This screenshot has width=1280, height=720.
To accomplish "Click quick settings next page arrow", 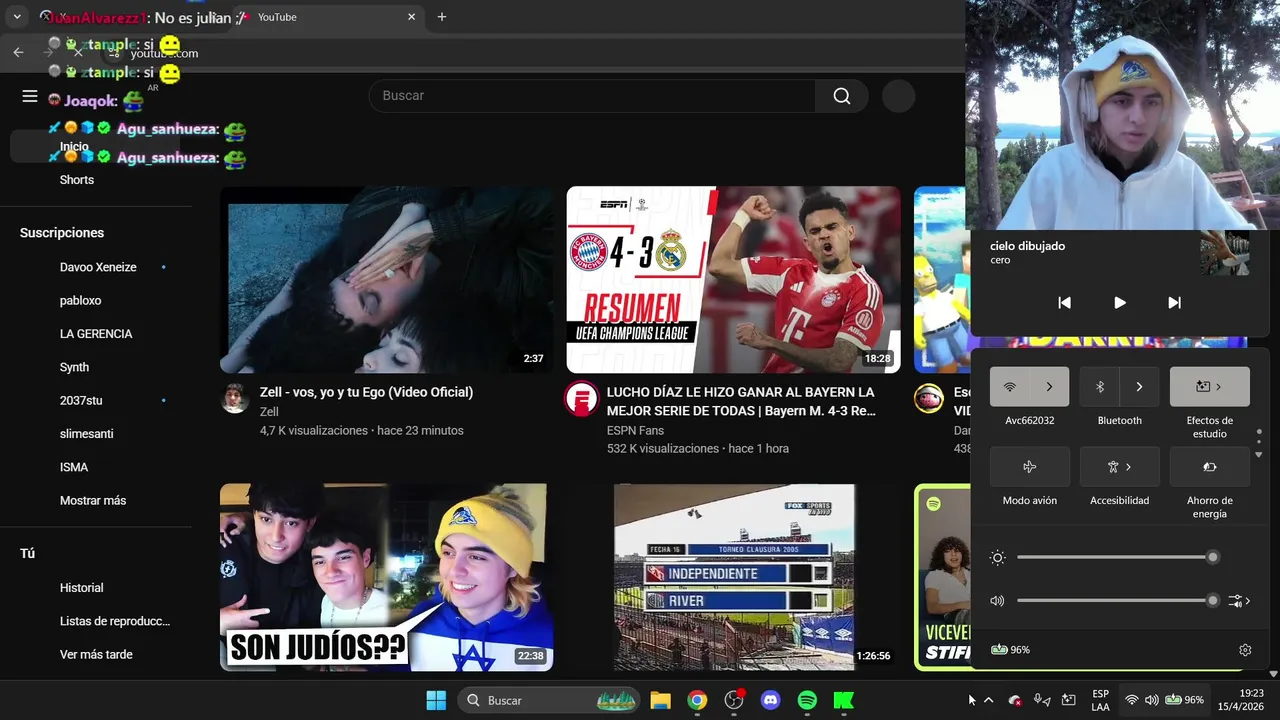I will 1259,454.
